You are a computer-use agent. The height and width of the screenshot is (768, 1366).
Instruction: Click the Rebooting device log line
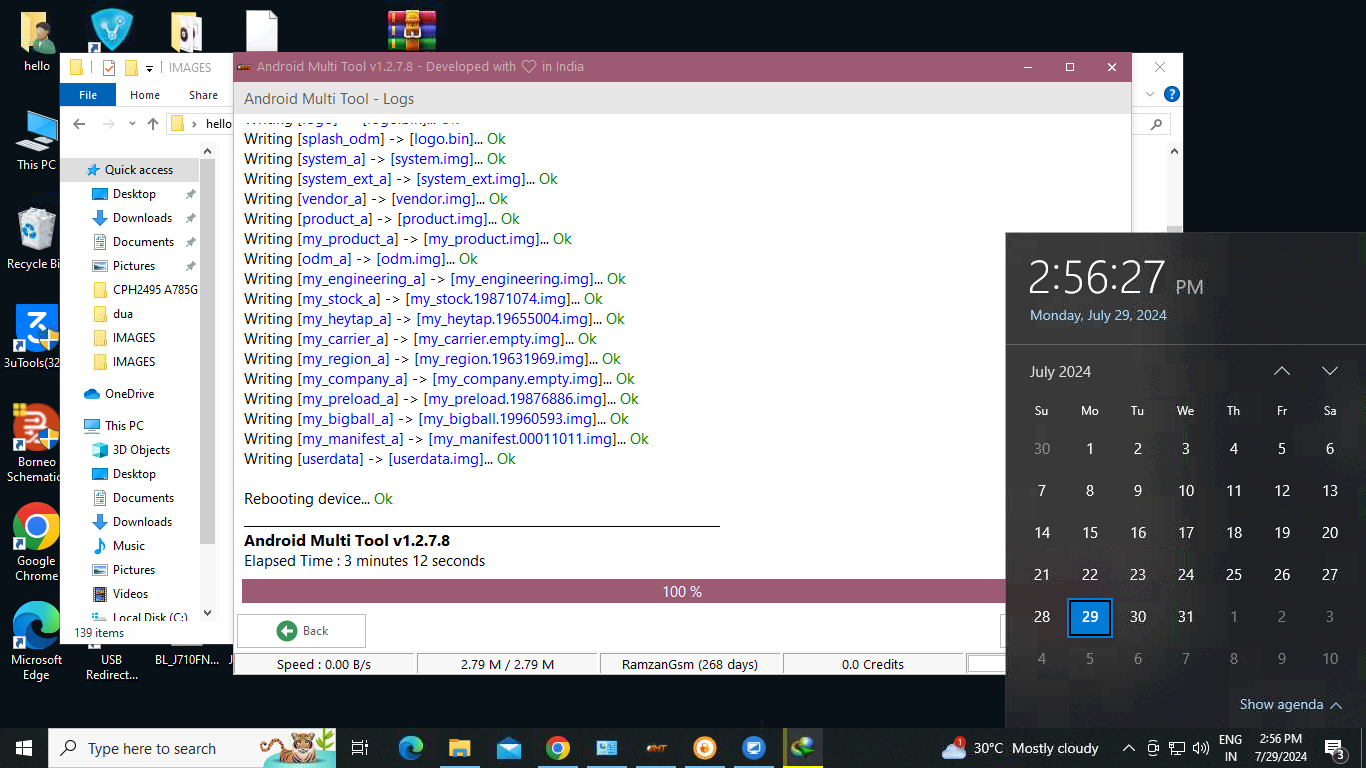(318, 499)
